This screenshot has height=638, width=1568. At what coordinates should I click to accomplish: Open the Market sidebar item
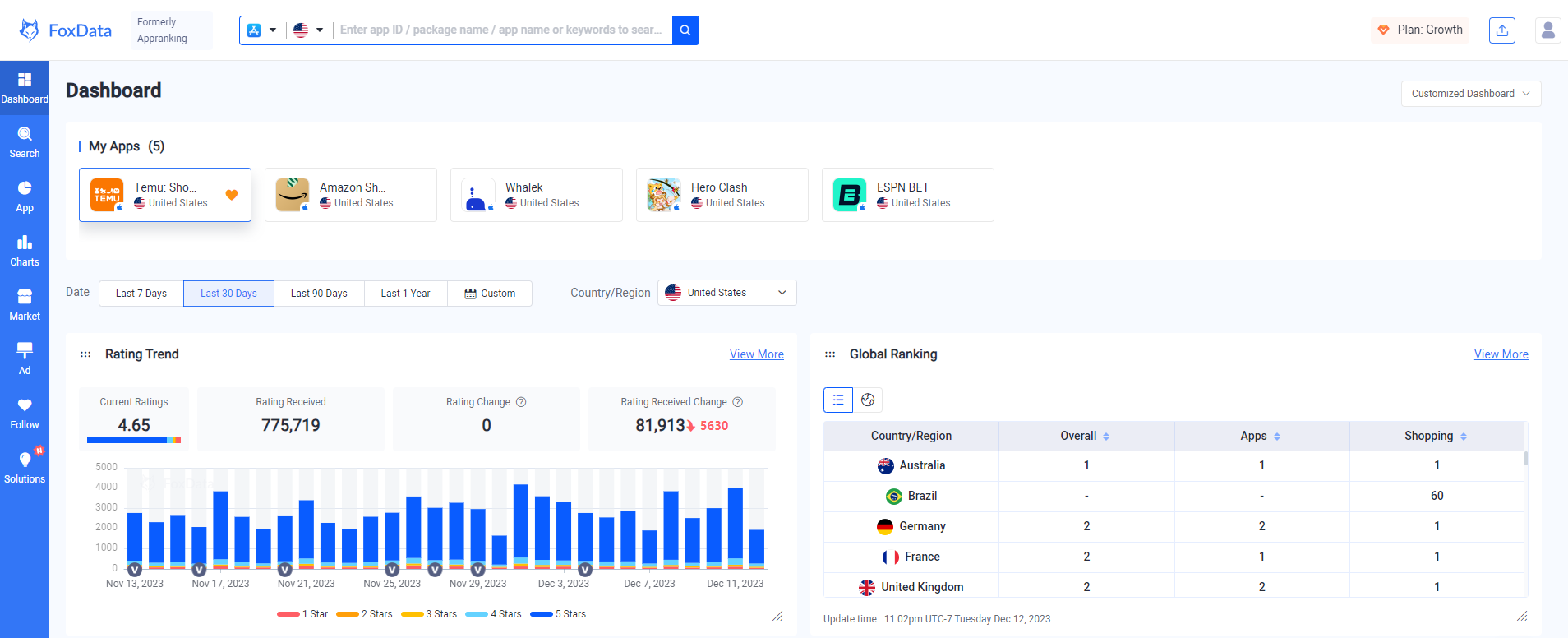pyautogui.click(x=25, y=305)
